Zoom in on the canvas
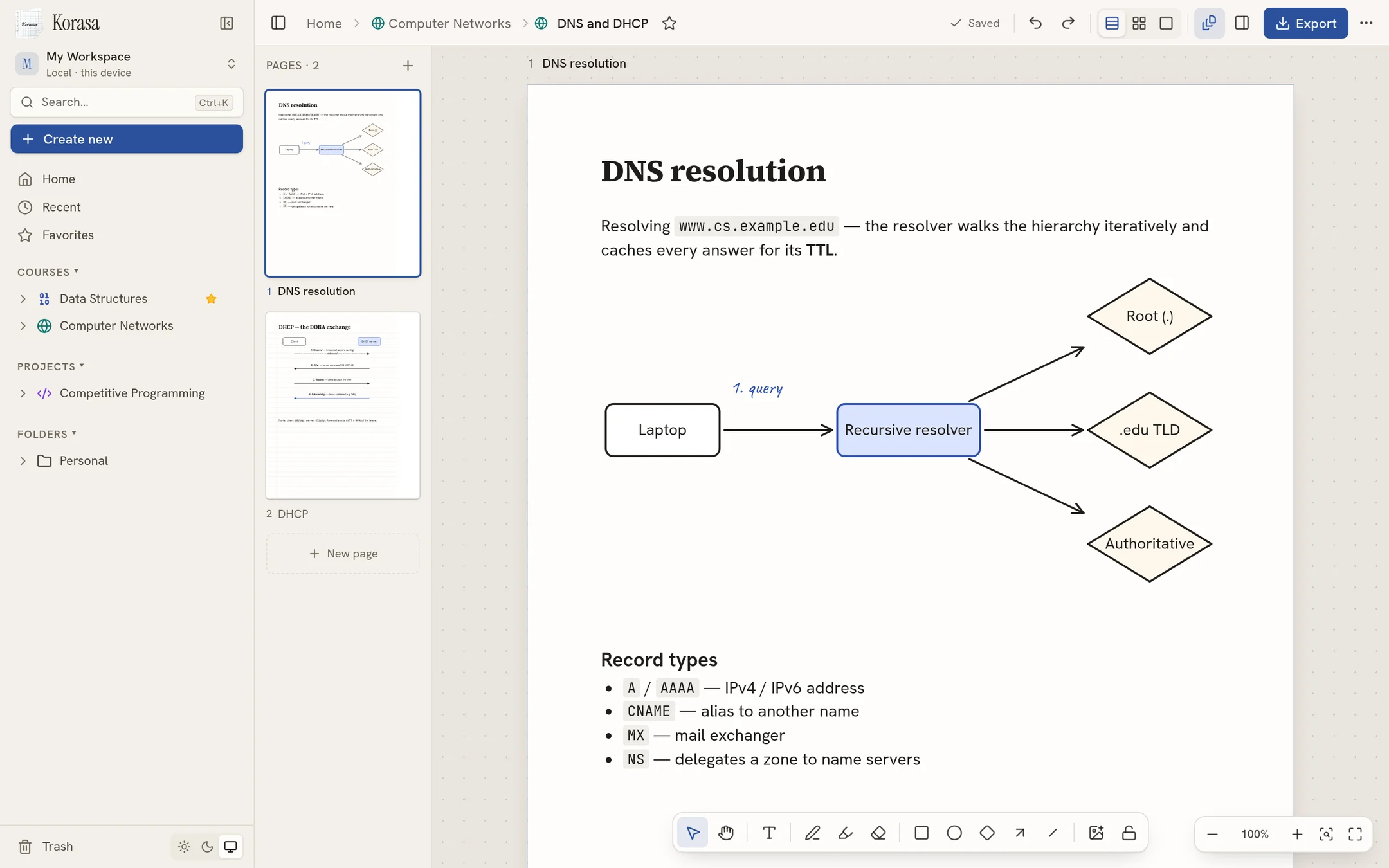 click(x=1297, y=834)
